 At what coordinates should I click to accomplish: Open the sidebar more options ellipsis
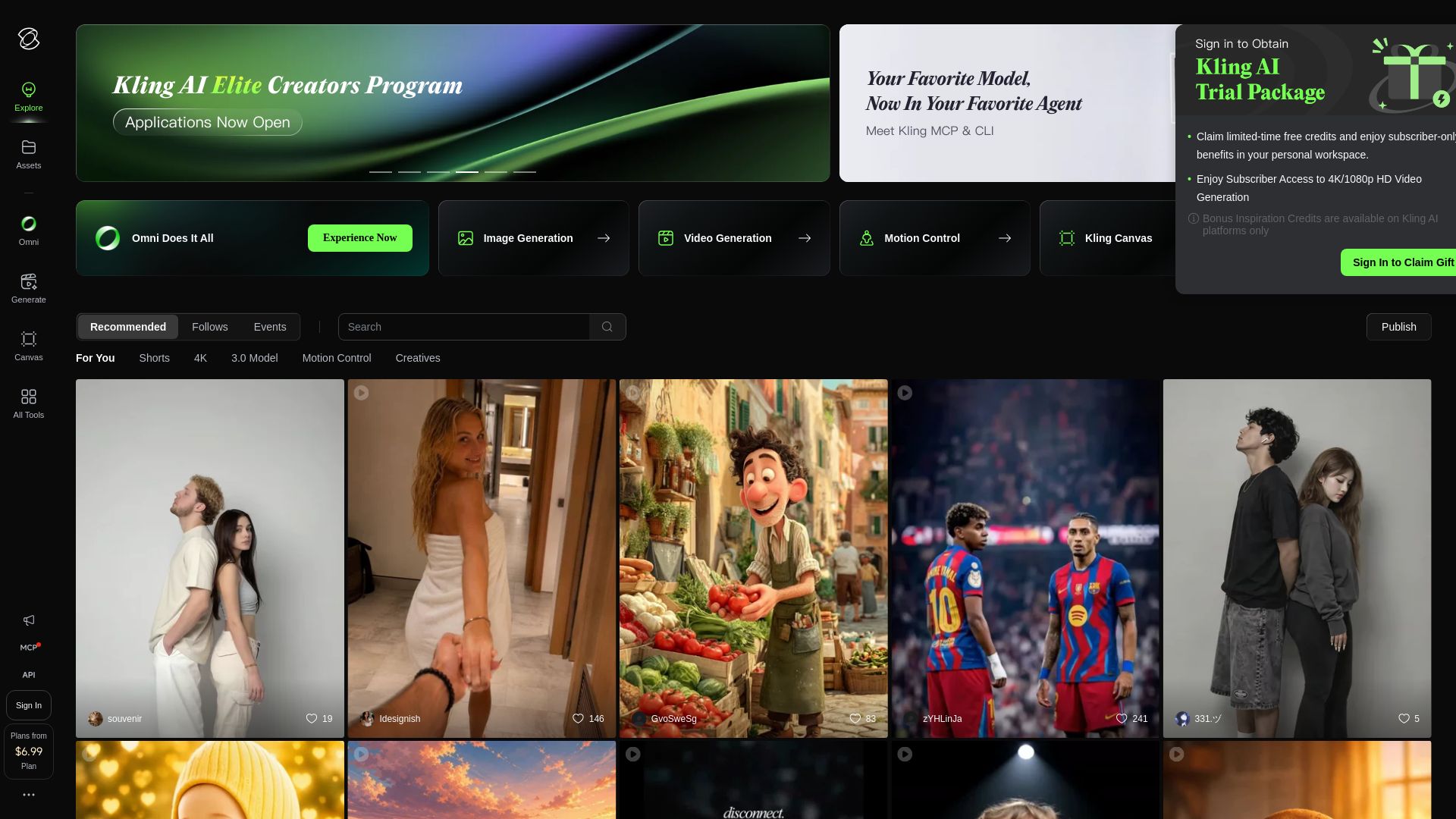click(x=29, y=795)
